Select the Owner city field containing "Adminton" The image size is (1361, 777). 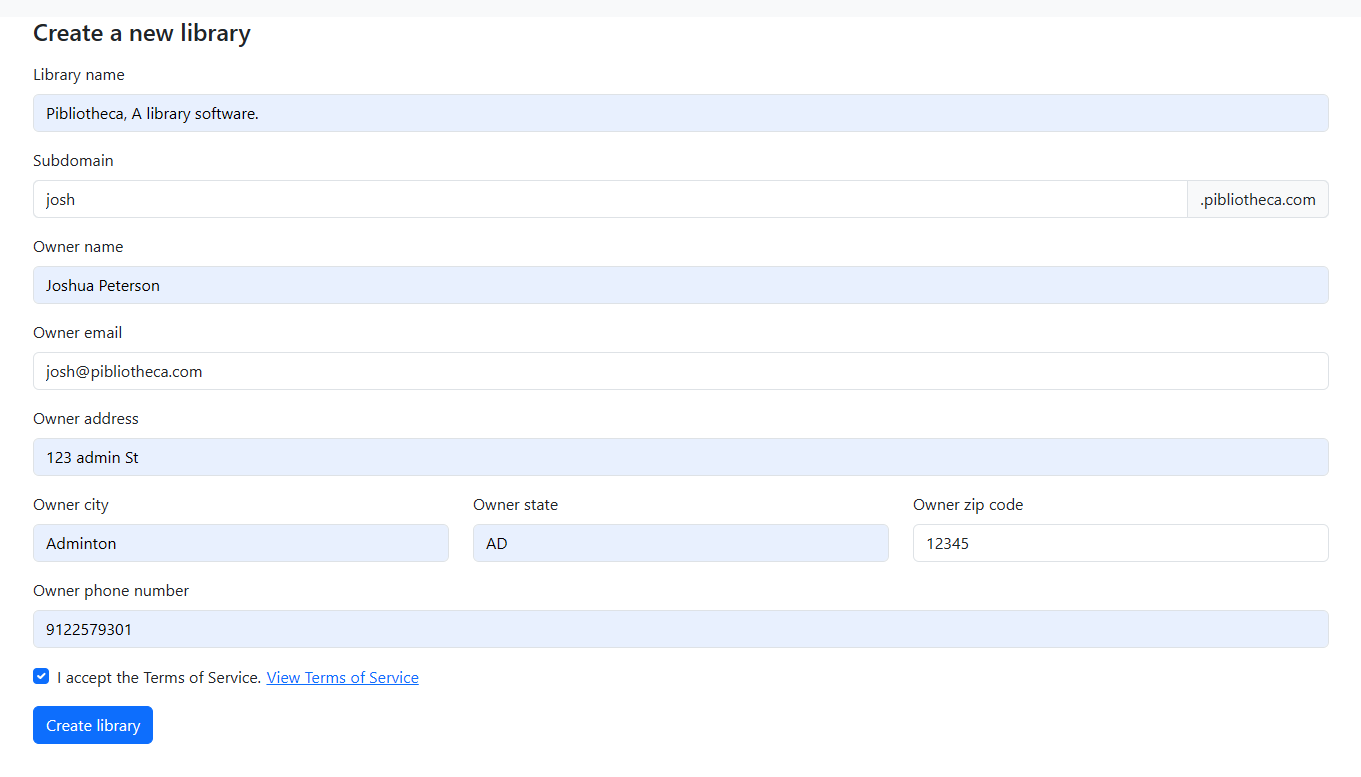240,543
